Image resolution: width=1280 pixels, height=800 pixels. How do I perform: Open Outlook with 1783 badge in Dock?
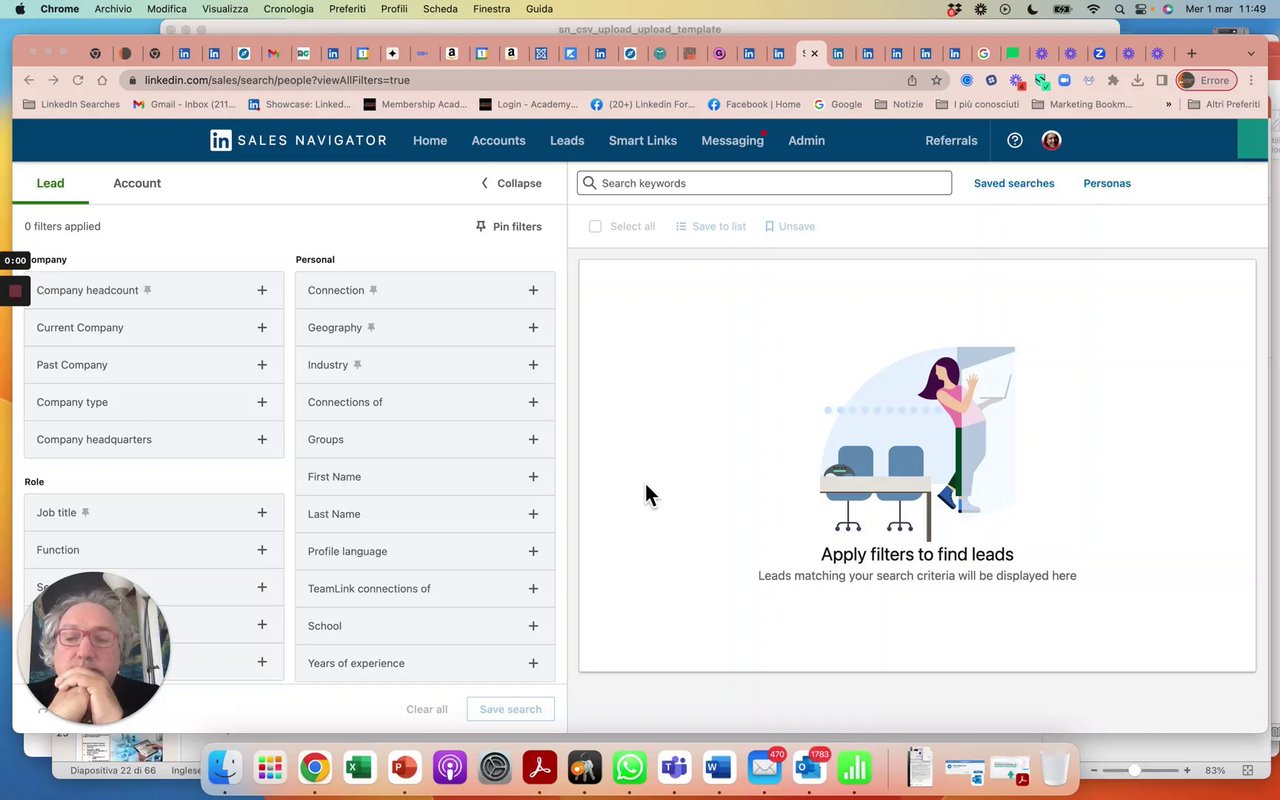point(810,768)
